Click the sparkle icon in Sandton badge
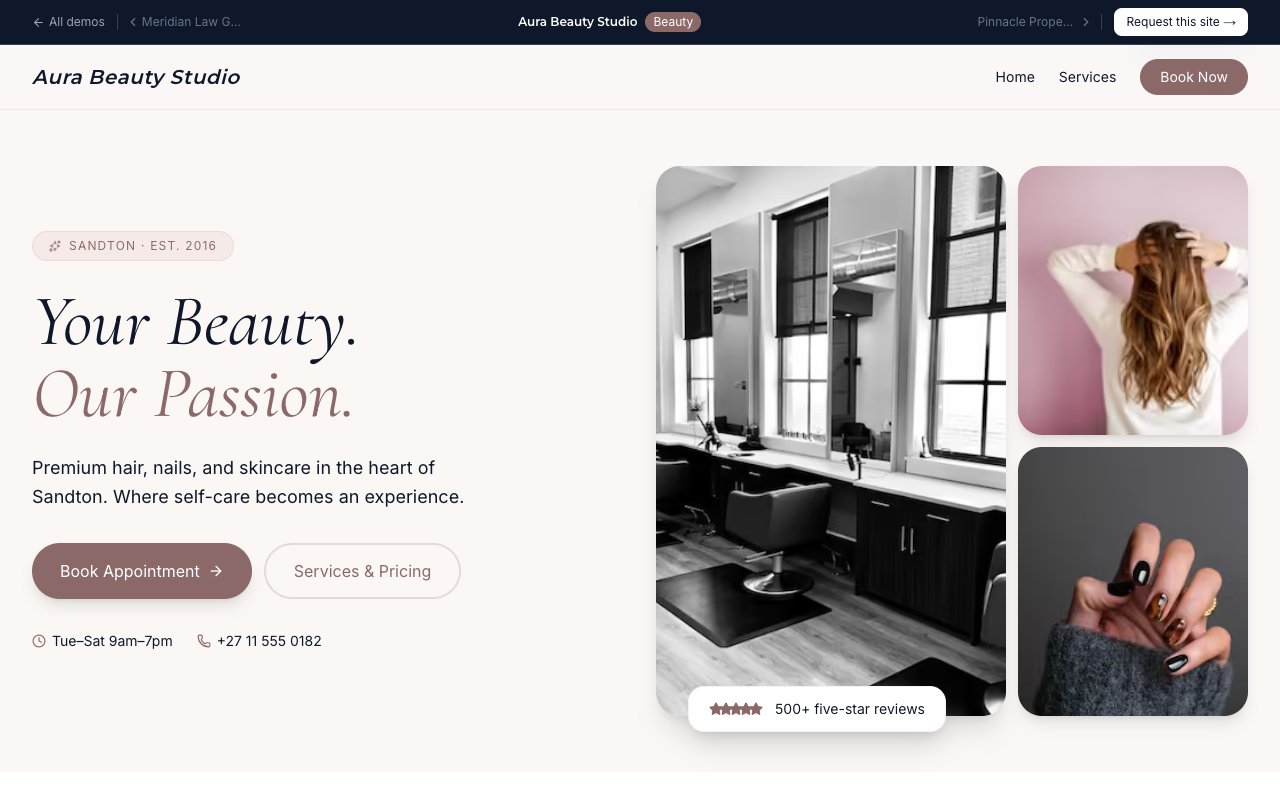The width and height of the screenshot is (1280, 800). 55,246
